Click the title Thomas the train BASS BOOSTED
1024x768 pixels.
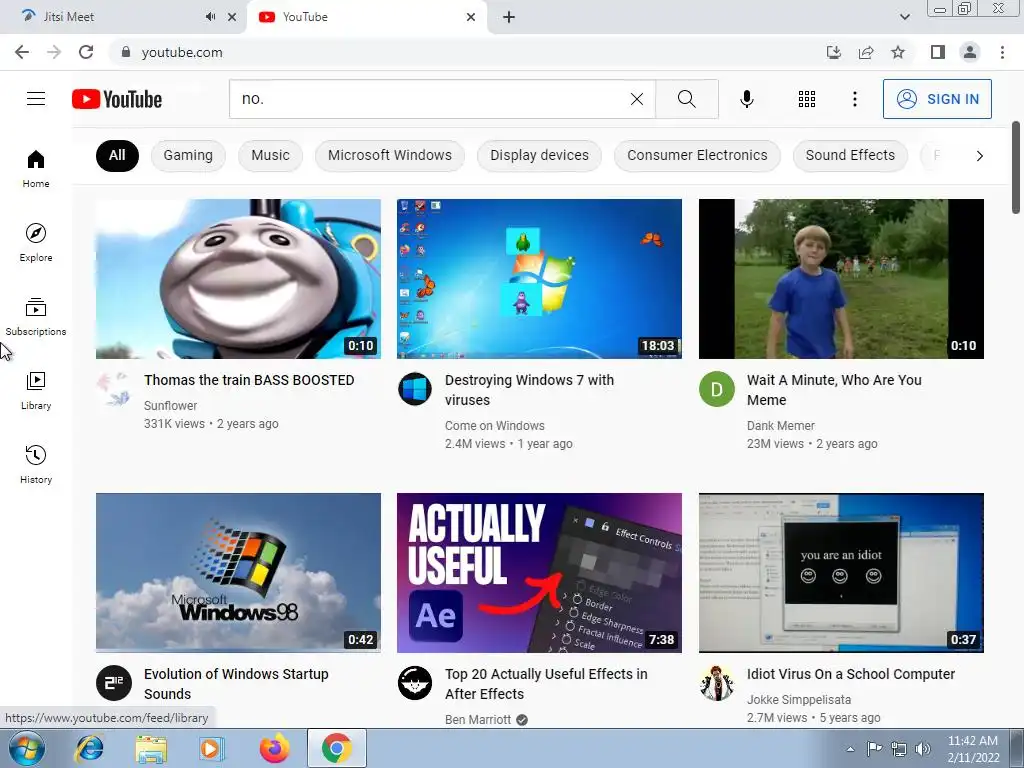click(x=249, y=380)
